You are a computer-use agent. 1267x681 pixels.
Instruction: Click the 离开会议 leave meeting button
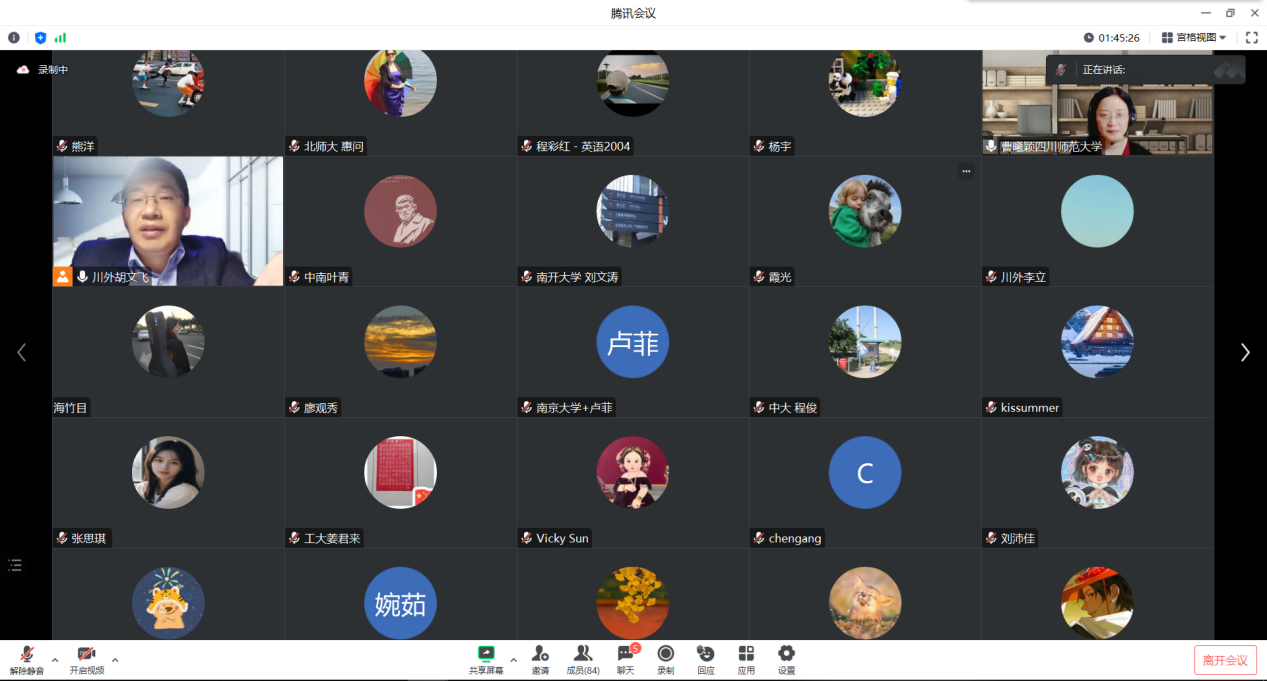coord(1225,660)
